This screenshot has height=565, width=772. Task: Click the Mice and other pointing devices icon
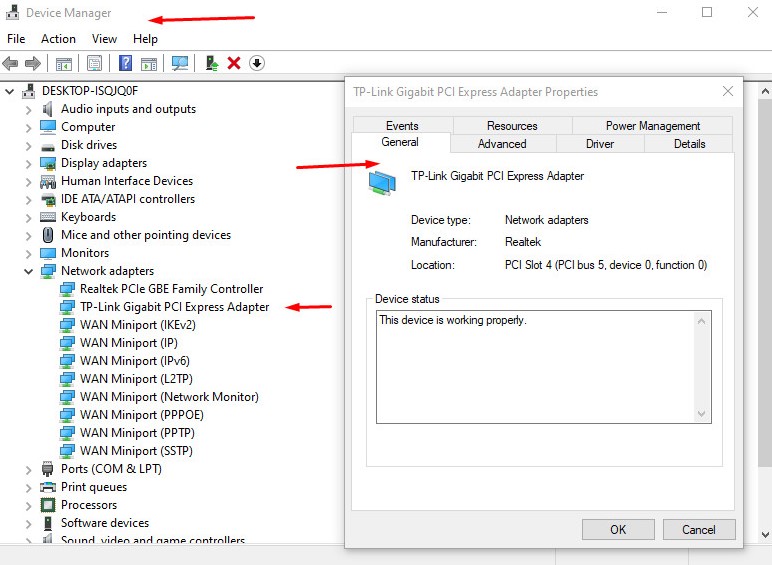pyautogui.click(x=48, y=235)
